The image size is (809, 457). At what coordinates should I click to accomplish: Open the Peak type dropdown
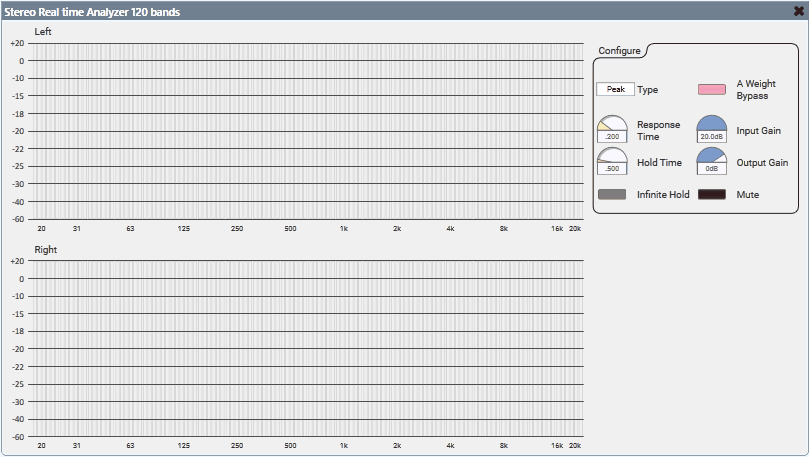pos(615,89)
